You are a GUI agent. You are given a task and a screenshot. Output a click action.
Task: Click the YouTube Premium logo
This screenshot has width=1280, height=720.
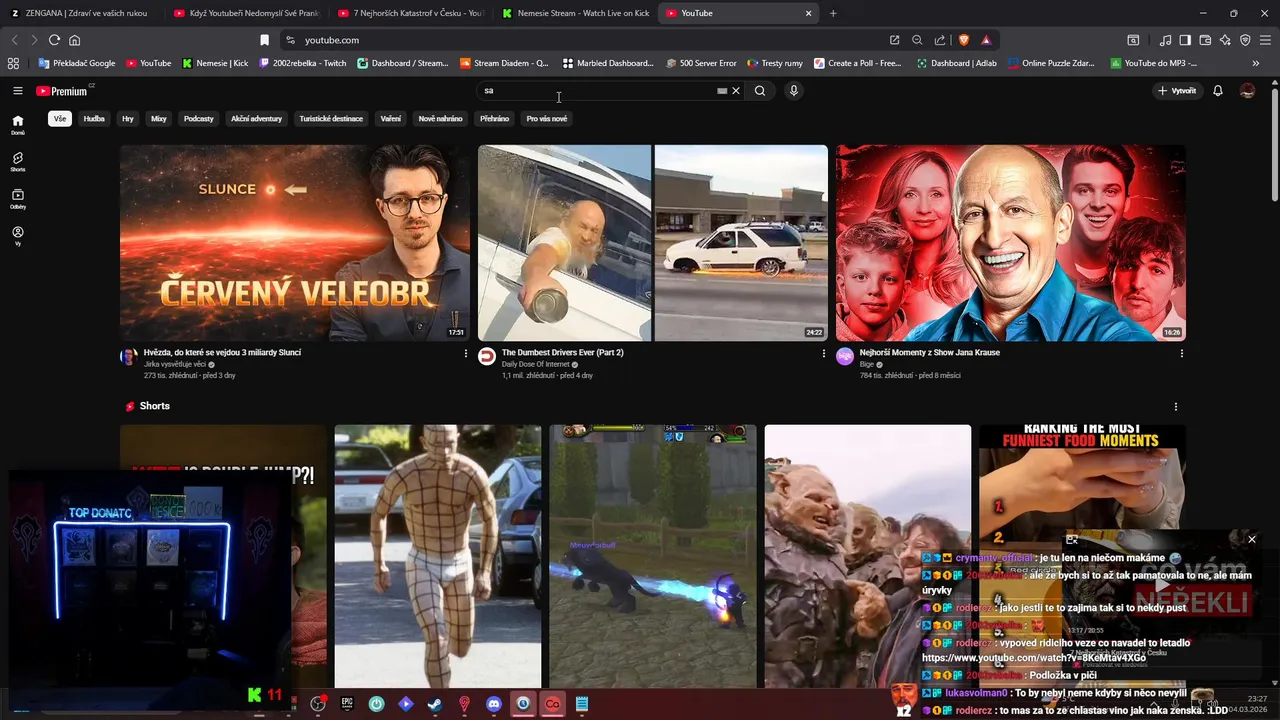[x=62, y=91]
